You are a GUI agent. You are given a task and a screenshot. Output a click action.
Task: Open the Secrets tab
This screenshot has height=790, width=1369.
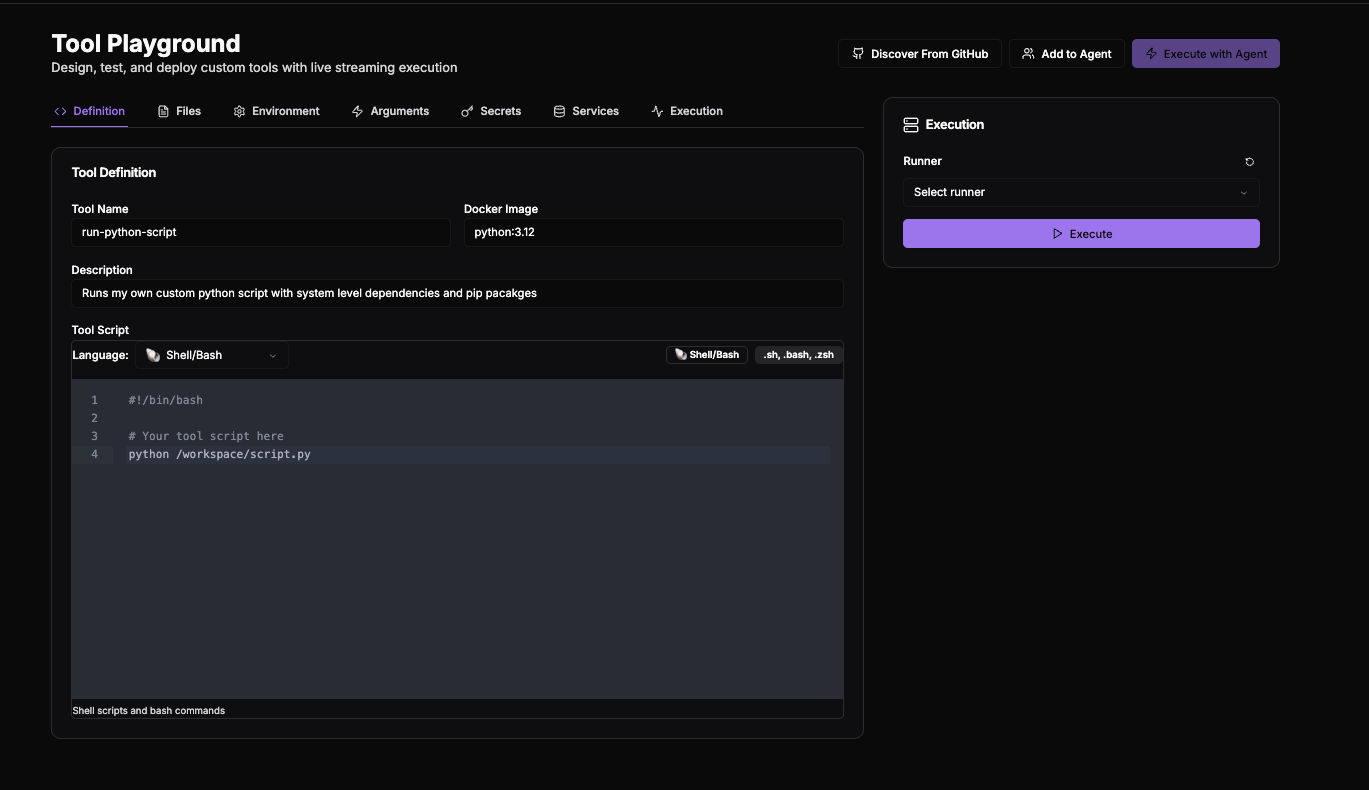(491, 111)
